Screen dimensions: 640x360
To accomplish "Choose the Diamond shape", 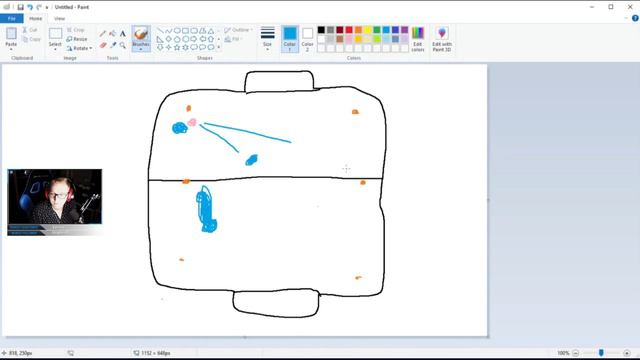I will click(x=169, y=39).
